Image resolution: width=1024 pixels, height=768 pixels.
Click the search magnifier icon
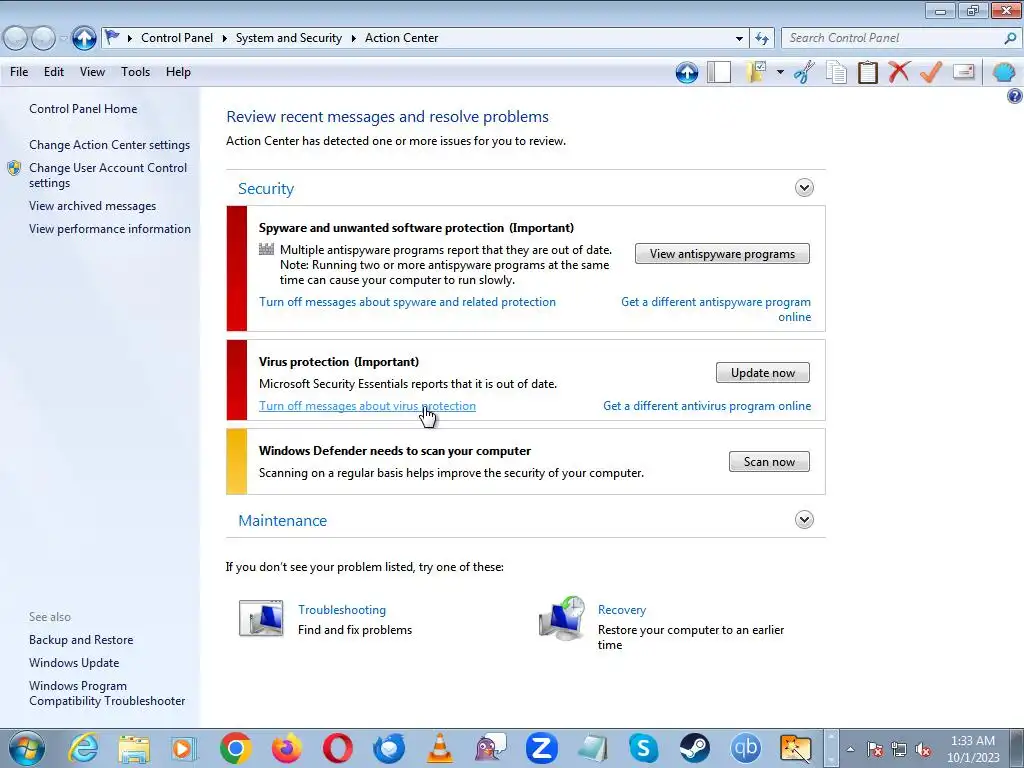pos(1009,39)
